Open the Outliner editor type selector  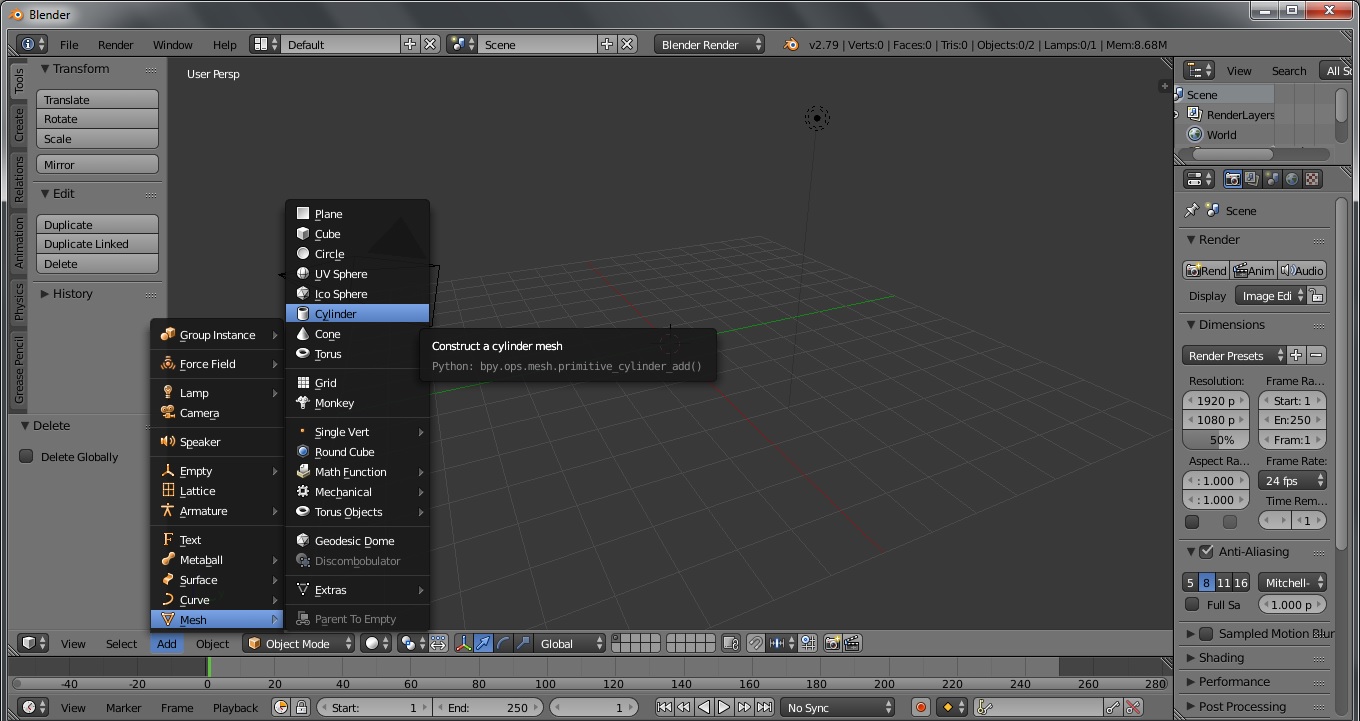(x=1198, y=70)
